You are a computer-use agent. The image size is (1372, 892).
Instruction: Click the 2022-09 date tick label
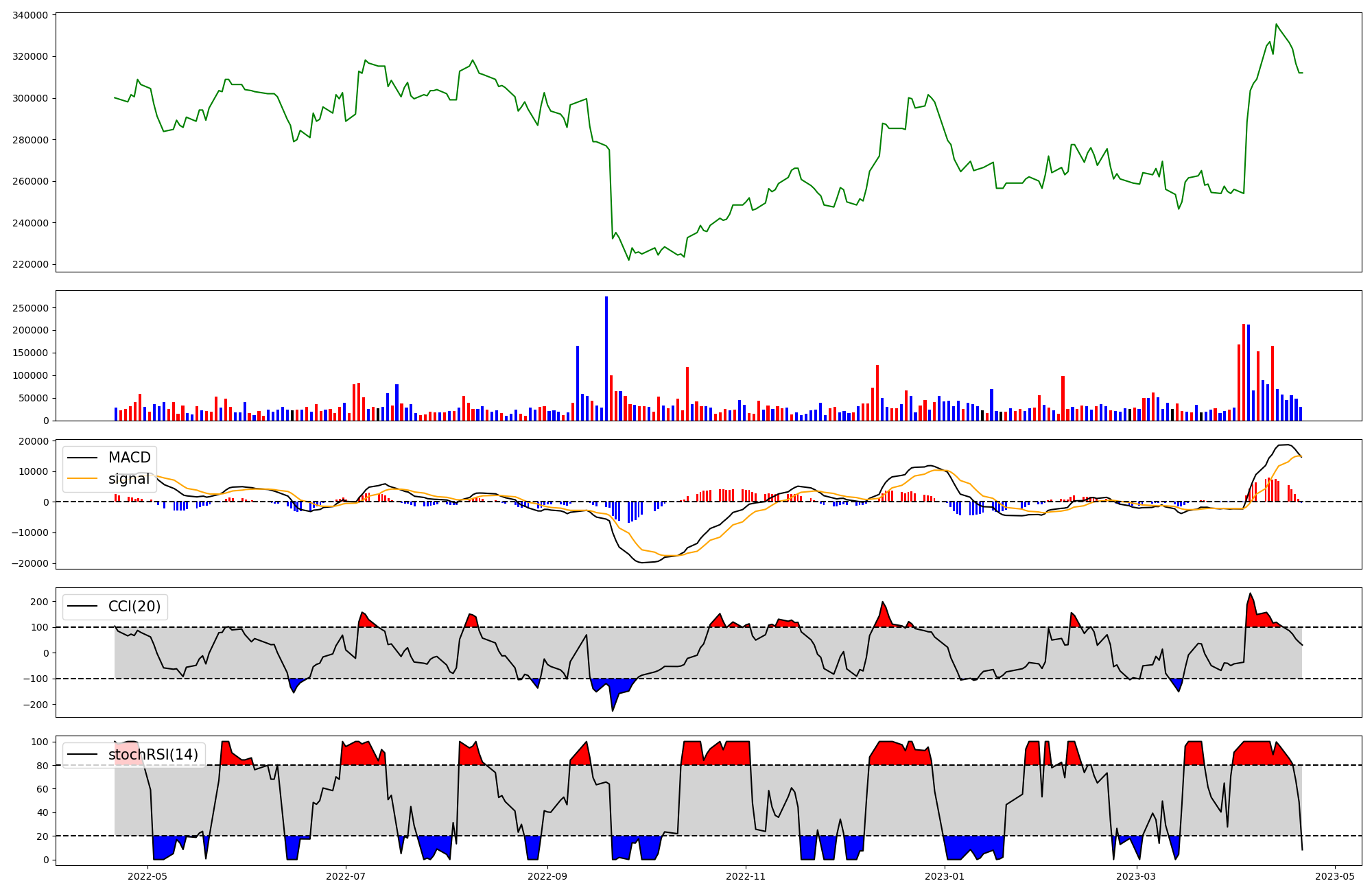pos(547,876)
